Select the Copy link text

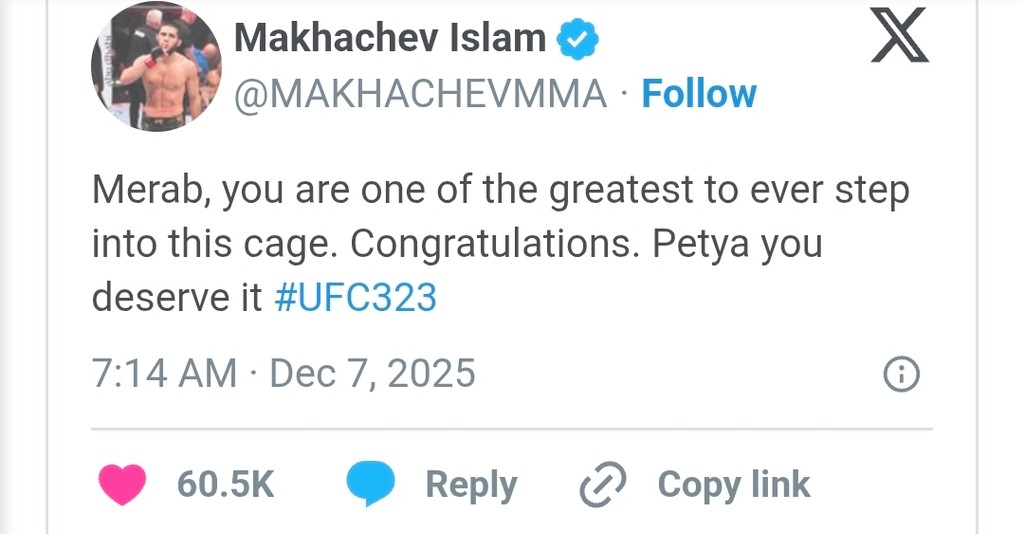tap(733, 485)
